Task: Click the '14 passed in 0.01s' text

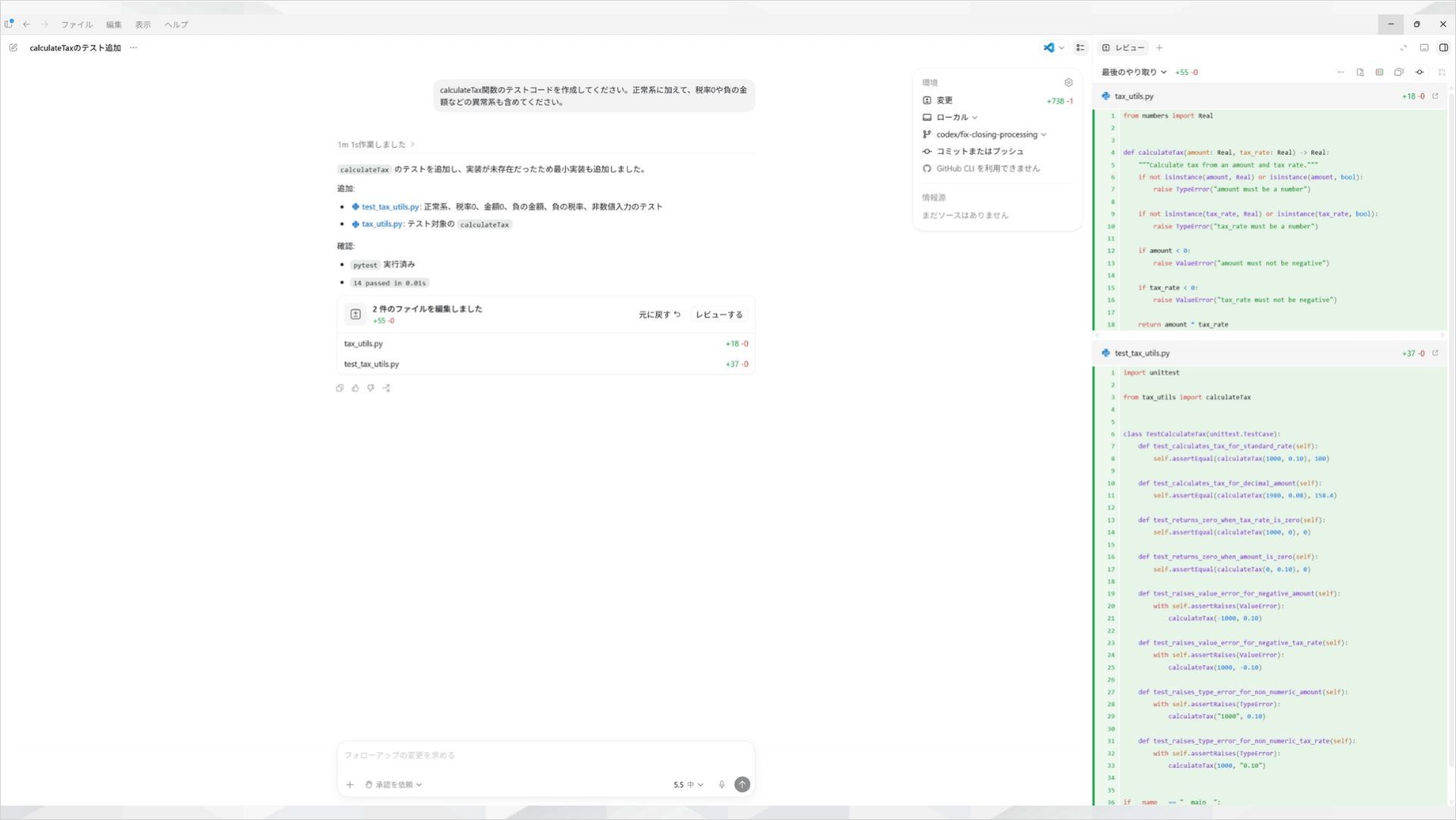Action: (x=389, y=283)
